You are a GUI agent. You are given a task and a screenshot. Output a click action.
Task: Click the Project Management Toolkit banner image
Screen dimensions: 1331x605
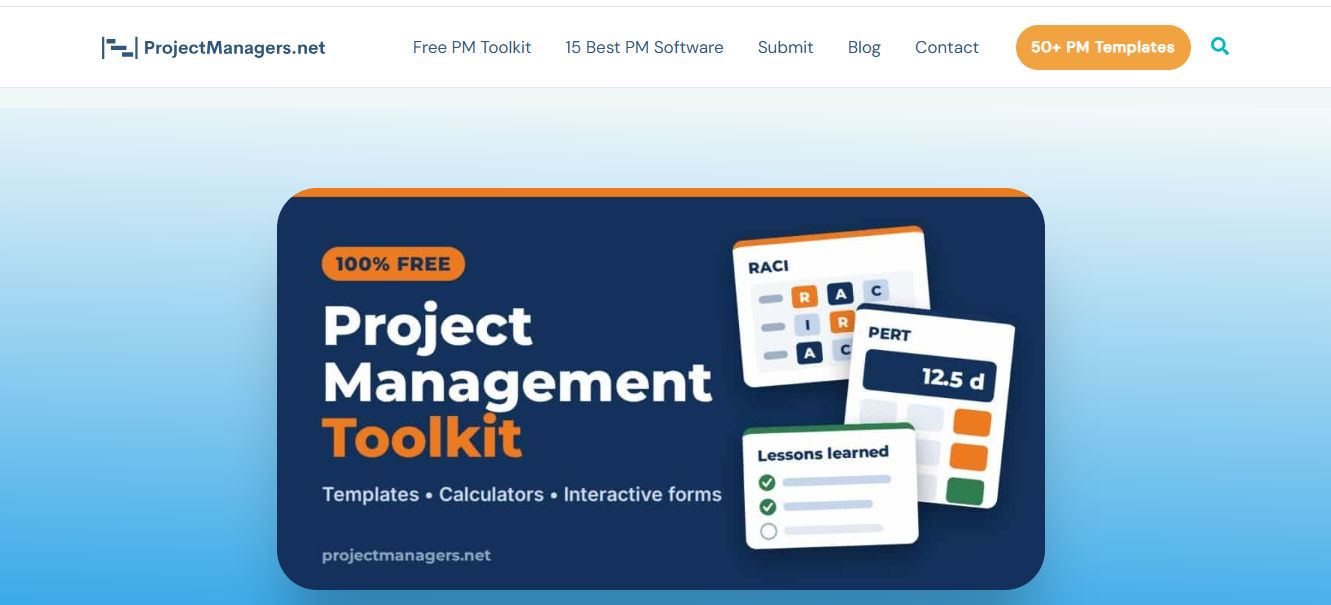click(x=661, y=388)
